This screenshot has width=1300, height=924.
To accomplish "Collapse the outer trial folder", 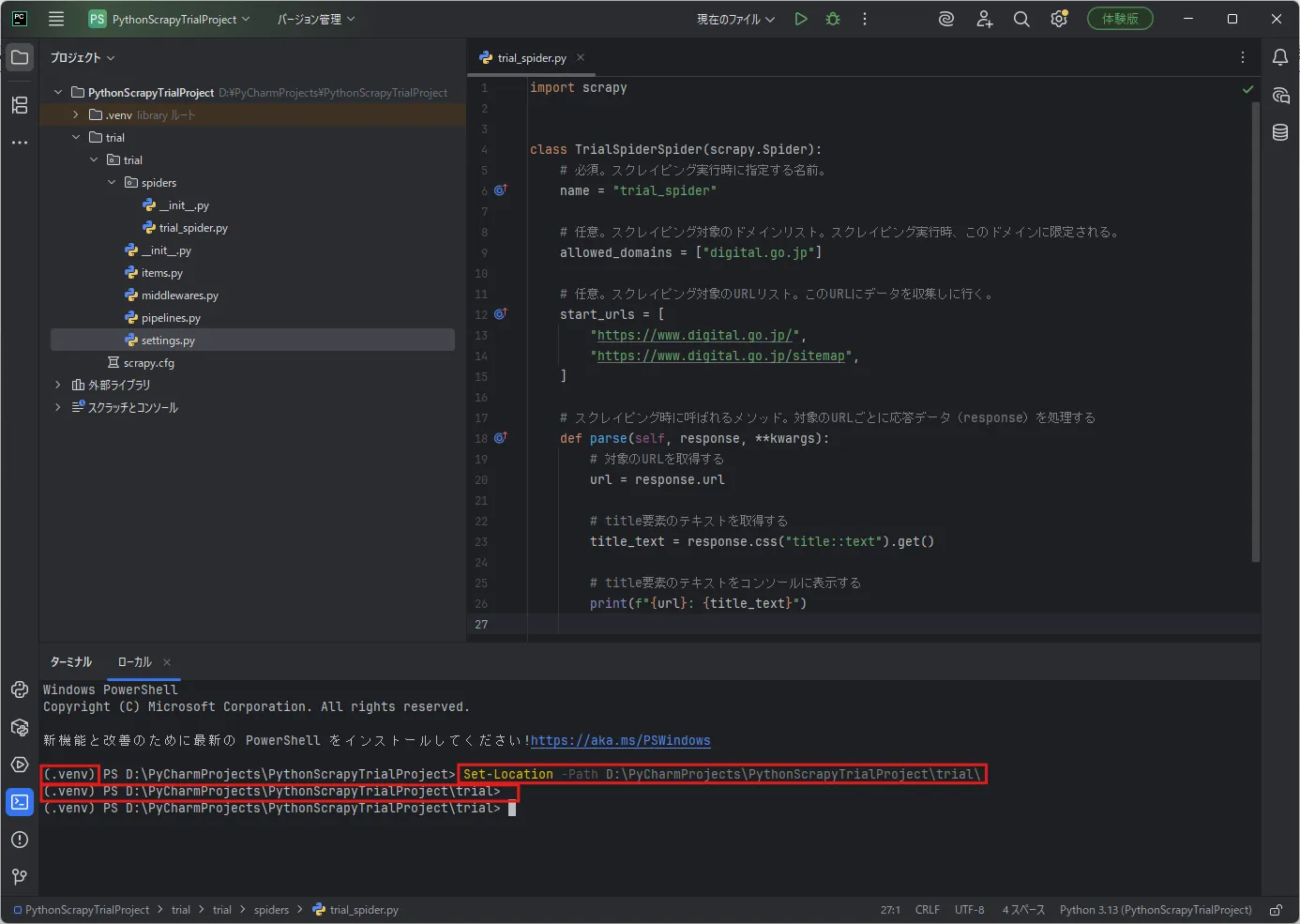I will [x=76, y=137].
